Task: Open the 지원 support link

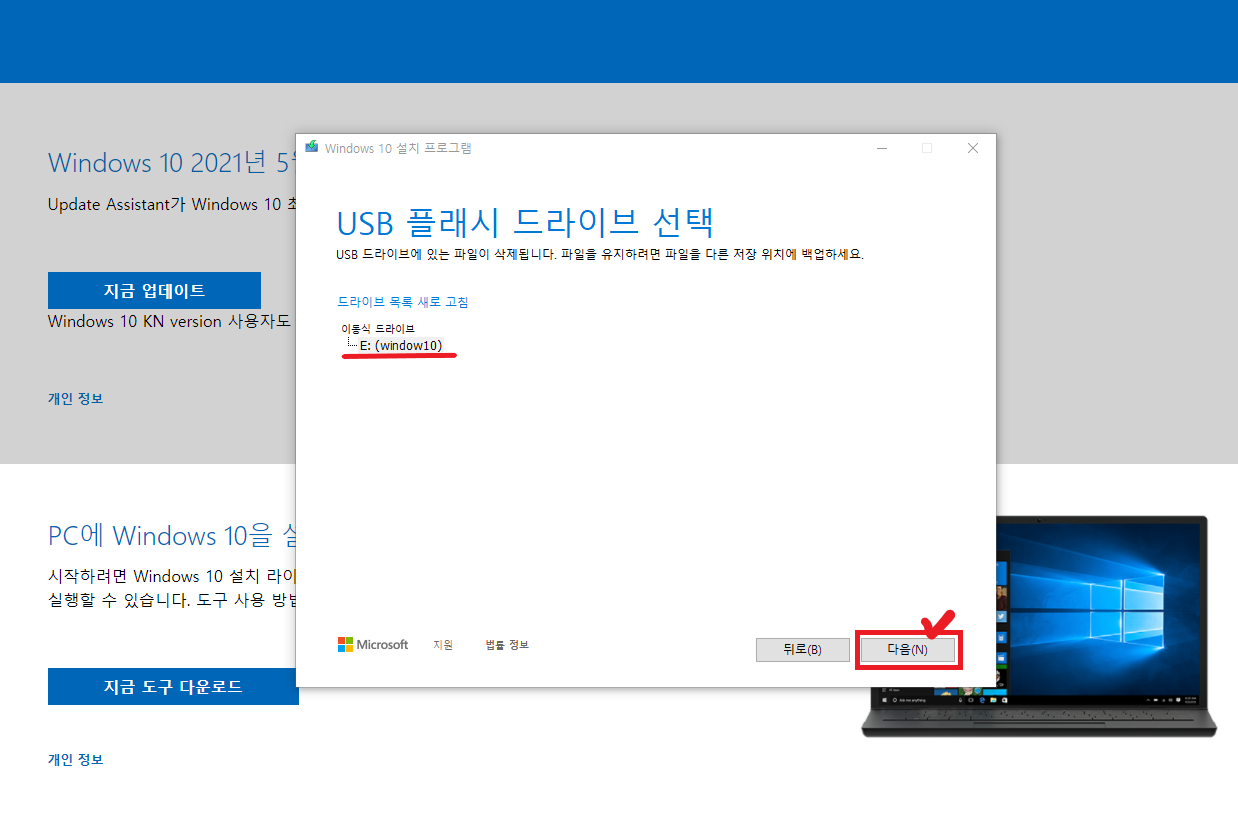Action: (x=443, y=645)
